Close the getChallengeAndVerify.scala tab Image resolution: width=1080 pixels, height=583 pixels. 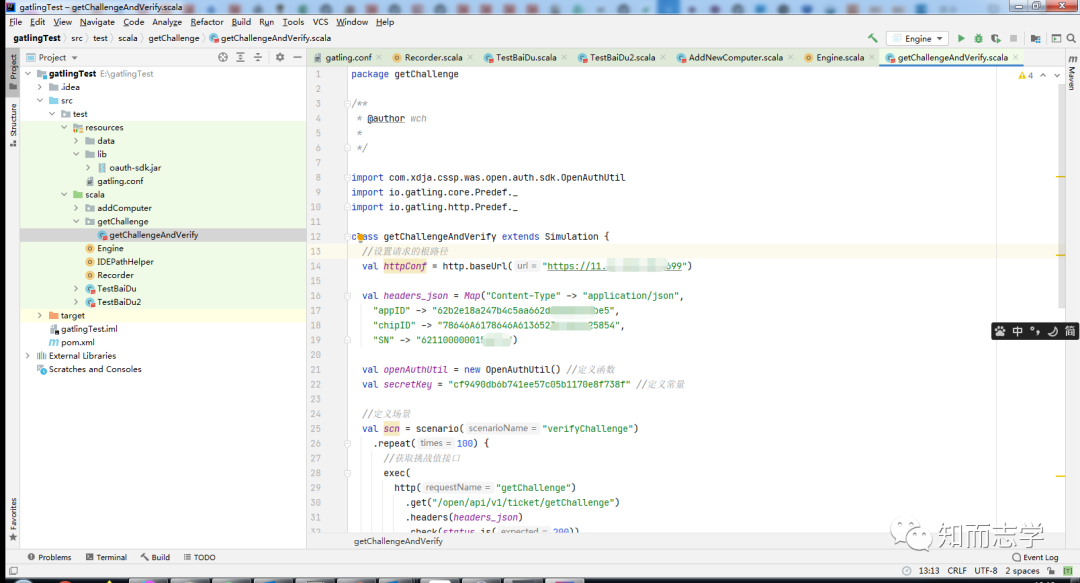click(1015, 57)
